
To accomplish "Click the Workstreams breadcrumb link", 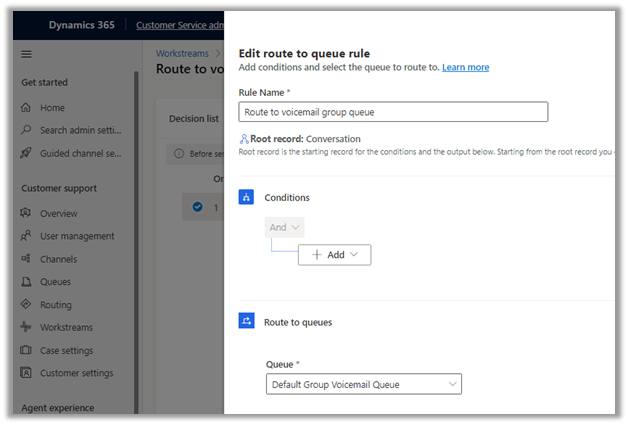I will point(181,53).
